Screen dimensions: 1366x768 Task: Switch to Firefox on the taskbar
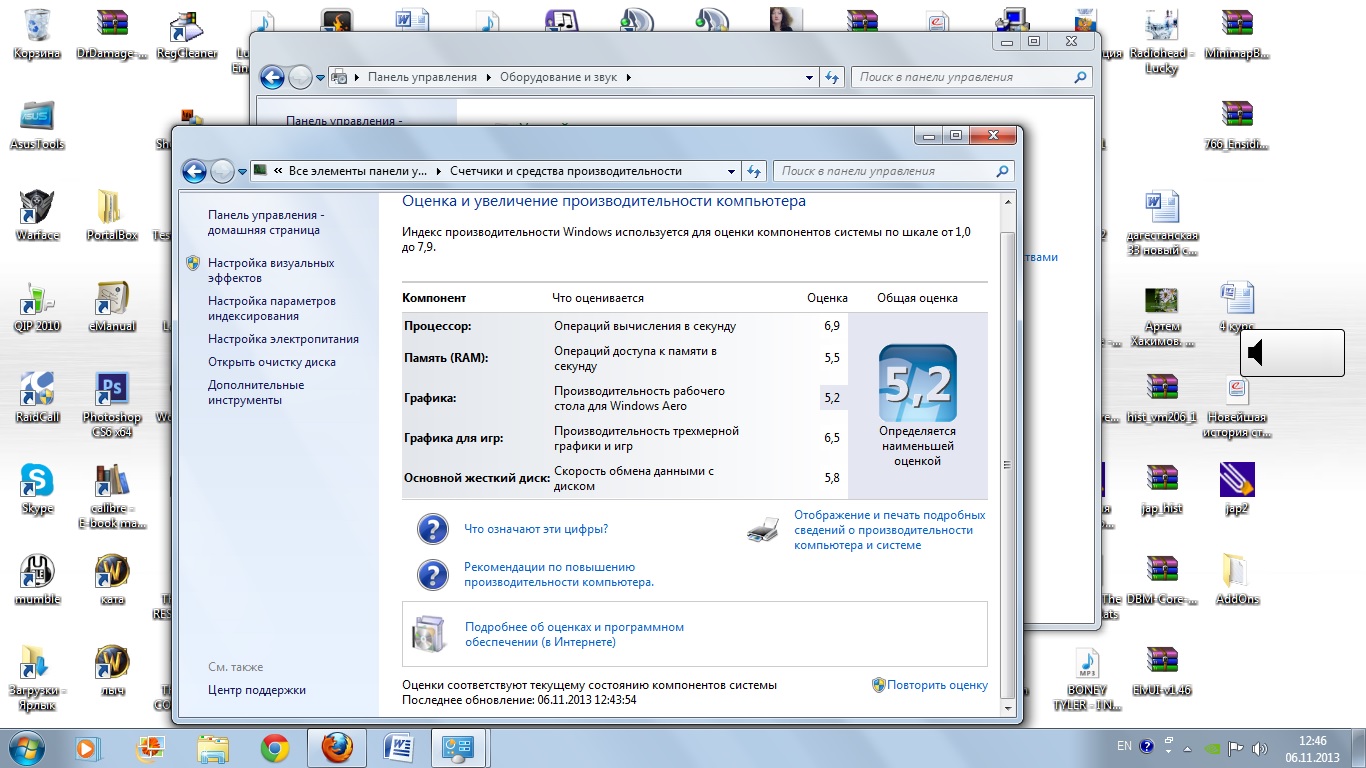(x=337, y=747)
